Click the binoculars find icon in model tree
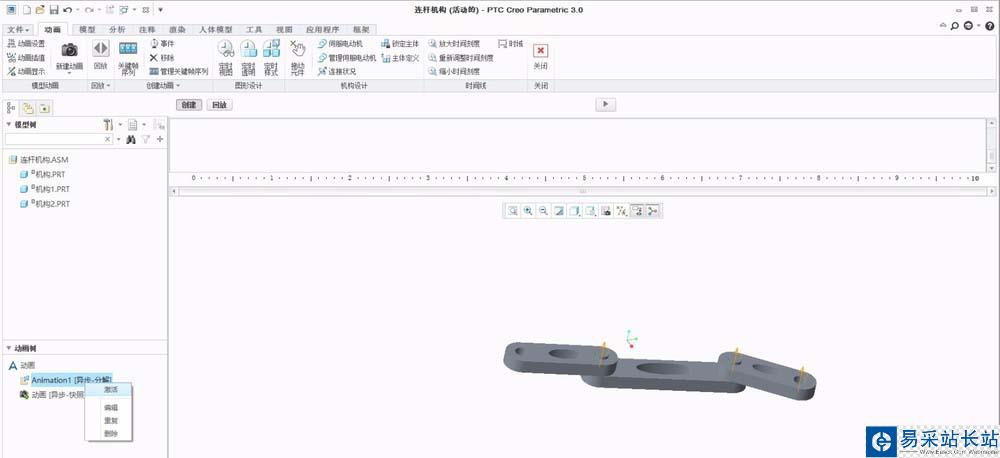This screenshot has width=1000, height=458. pyautogui.click(x=131, y=139)
